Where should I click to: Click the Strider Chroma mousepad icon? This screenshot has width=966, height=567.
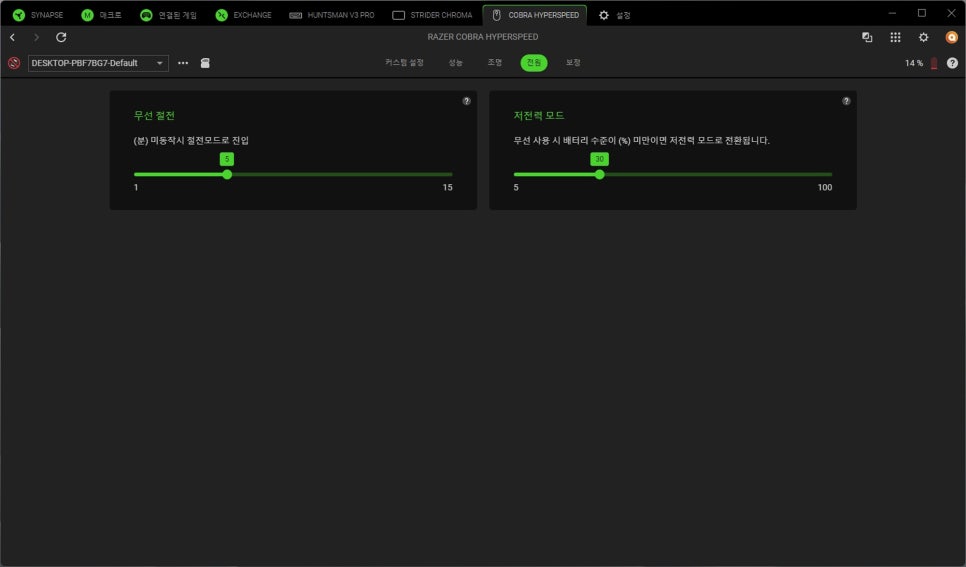(399, 15)
